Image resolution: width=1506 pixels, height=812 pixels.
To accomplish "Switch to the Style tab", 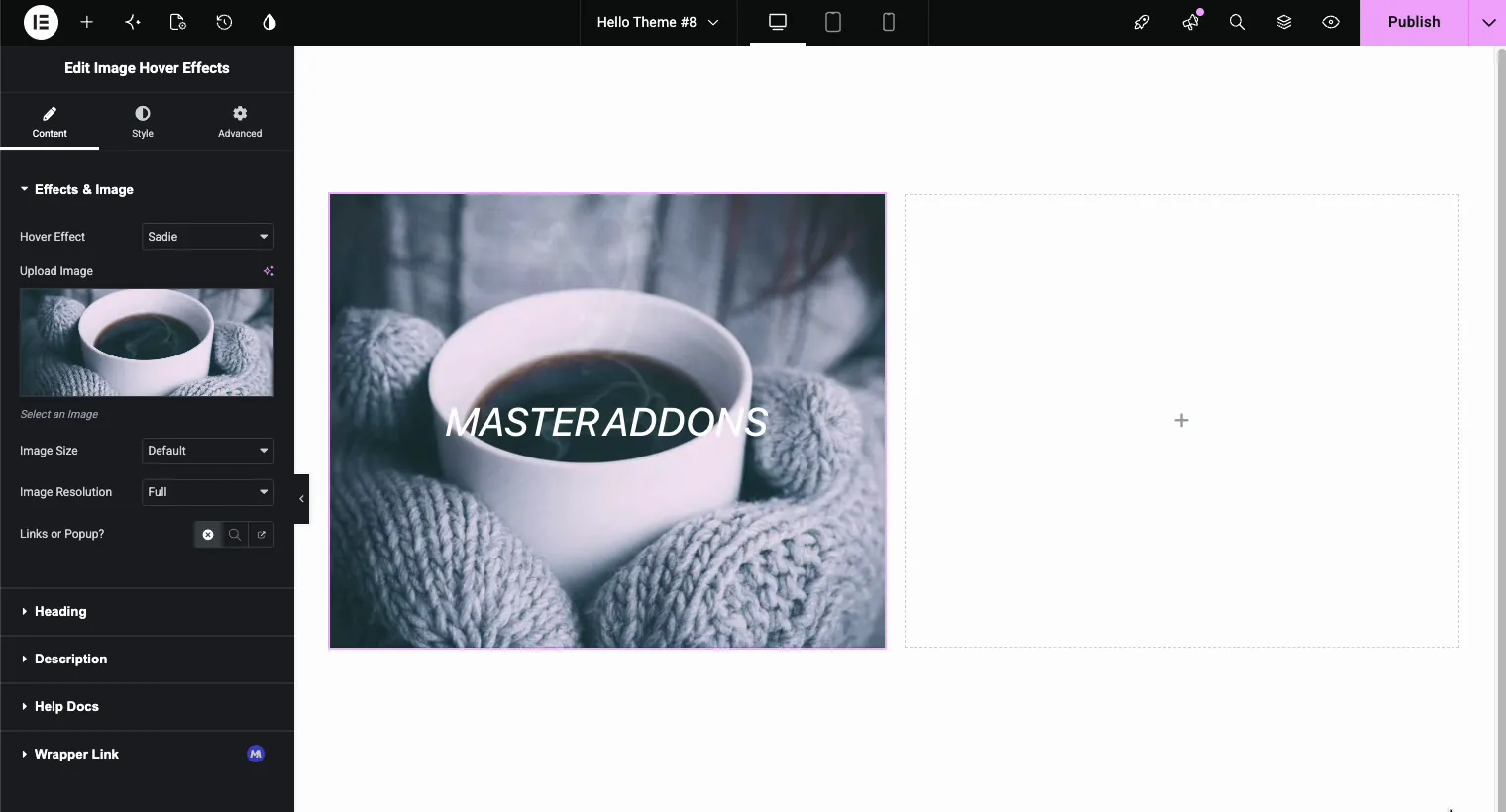I will click(143, 122).
